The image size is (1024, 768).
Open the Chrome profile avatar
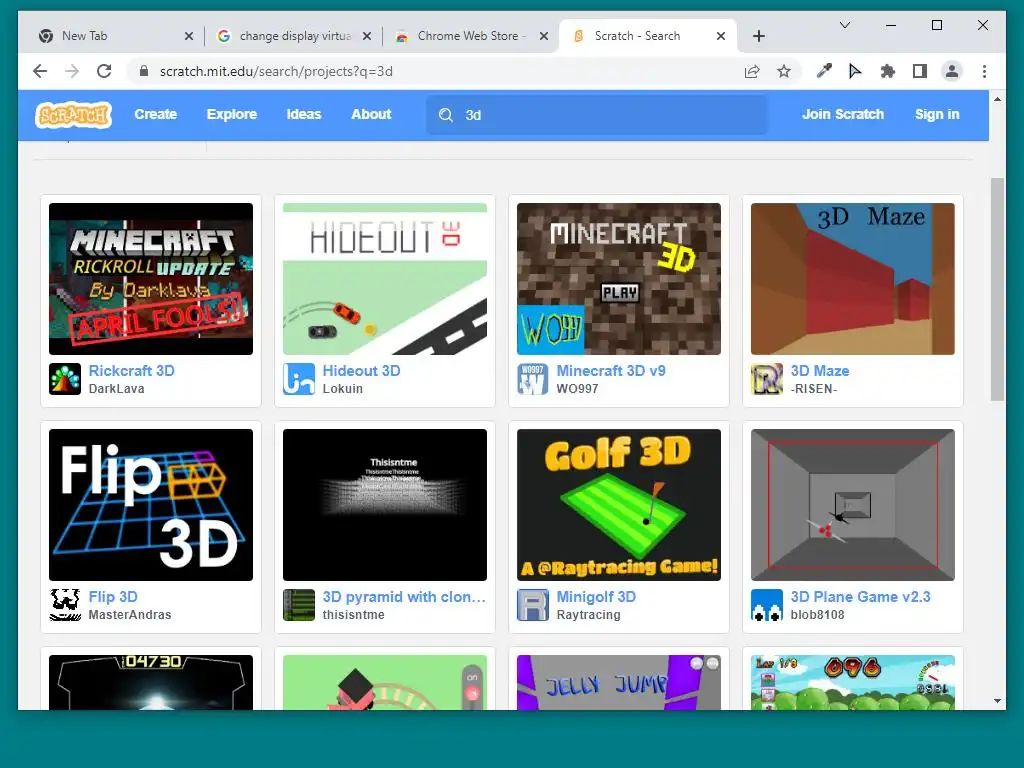tap(952, 71)
